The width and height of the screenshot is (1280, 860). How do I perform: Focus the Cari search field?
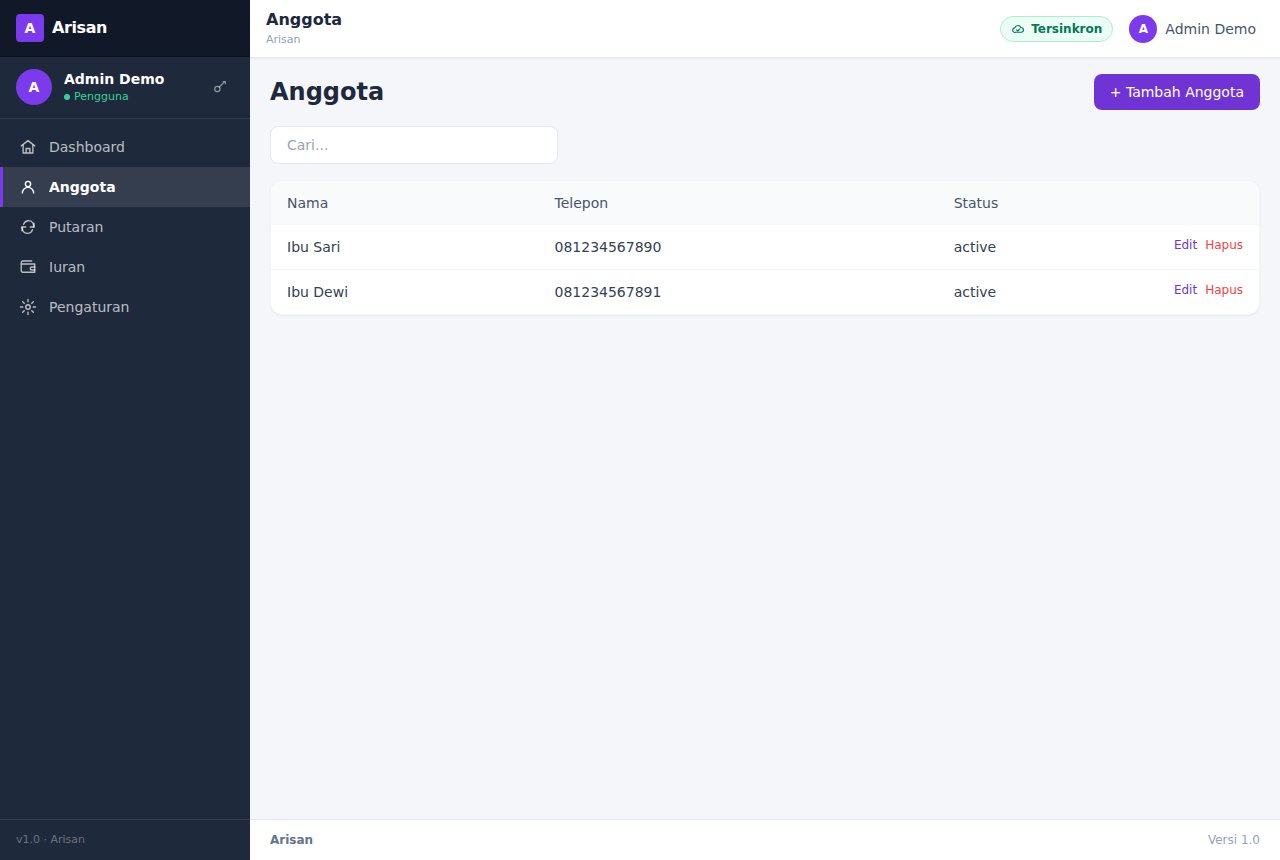pyautogui.click(x=414, y=145)
